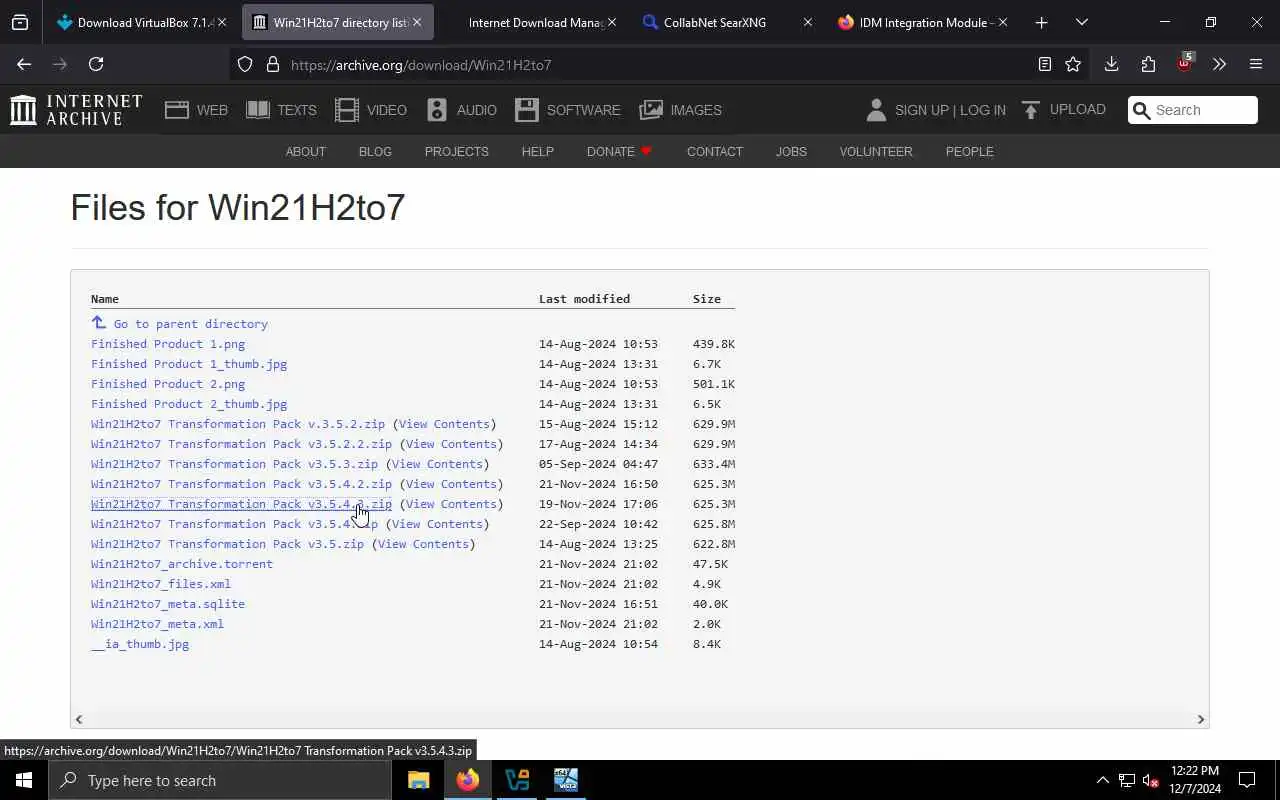The width and height of the screenshot is (1280, 800).
Task: Open a new tab with plus button
Action: [1041, 22]
